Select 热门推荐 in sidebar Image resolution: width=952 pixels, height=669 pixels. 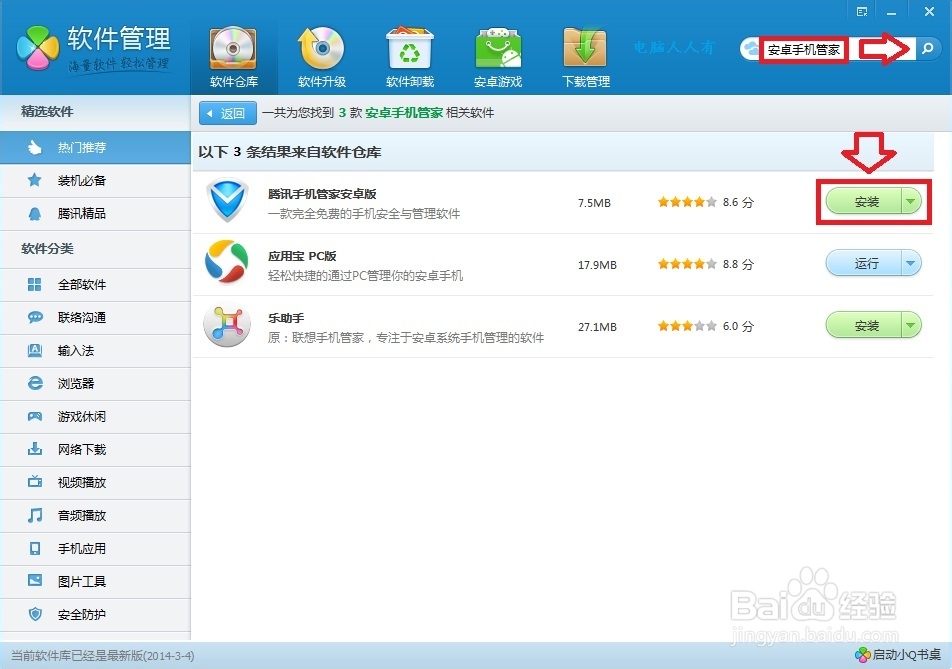(95, 148)
